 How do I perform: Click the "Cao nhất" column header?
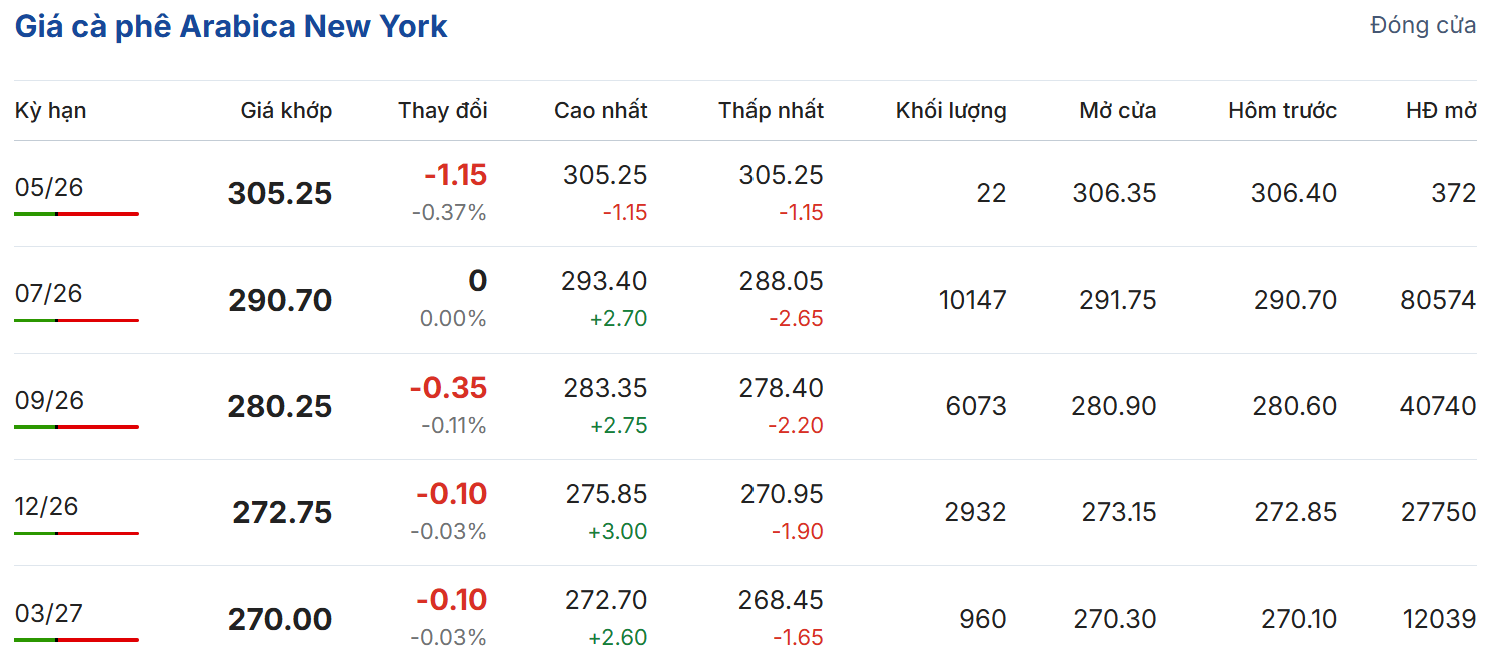[600, 111]
